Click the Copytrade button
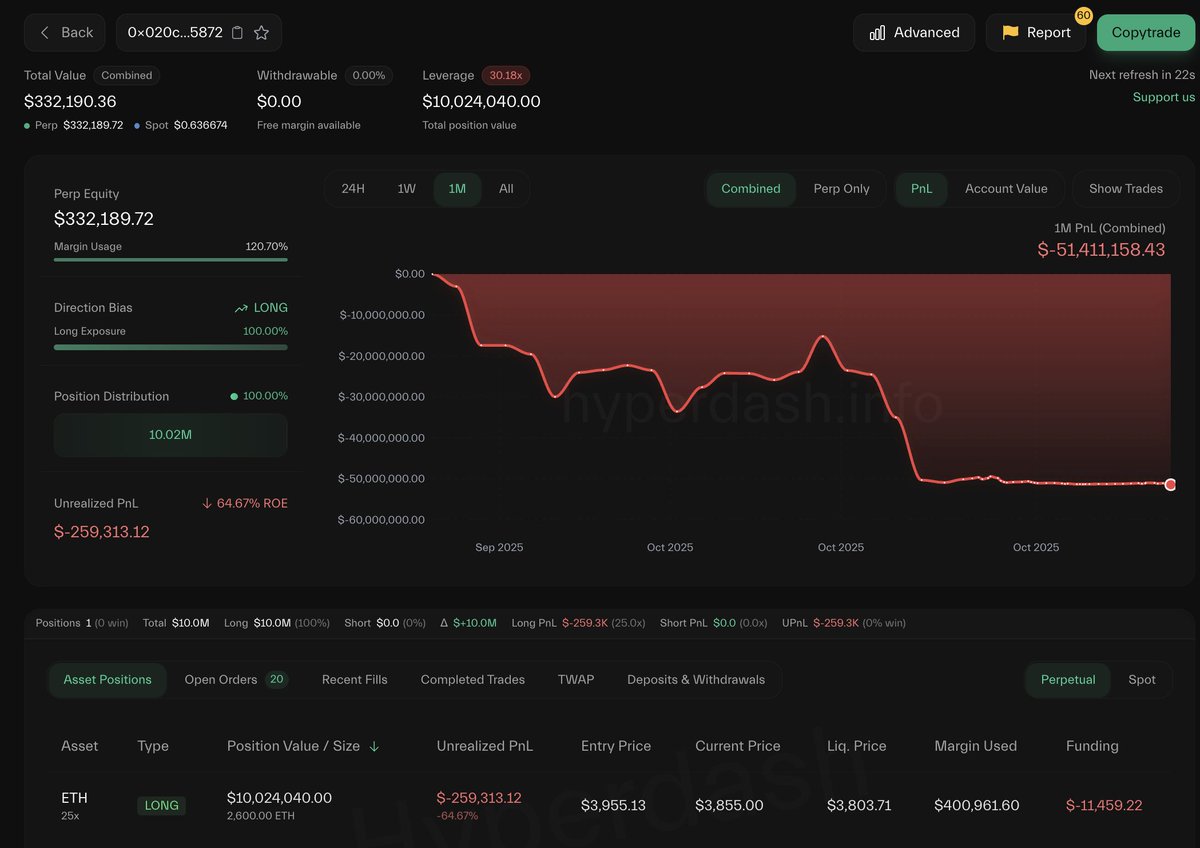Image resolution: width=1200 pixels, height=848 pixels. 1146,32
